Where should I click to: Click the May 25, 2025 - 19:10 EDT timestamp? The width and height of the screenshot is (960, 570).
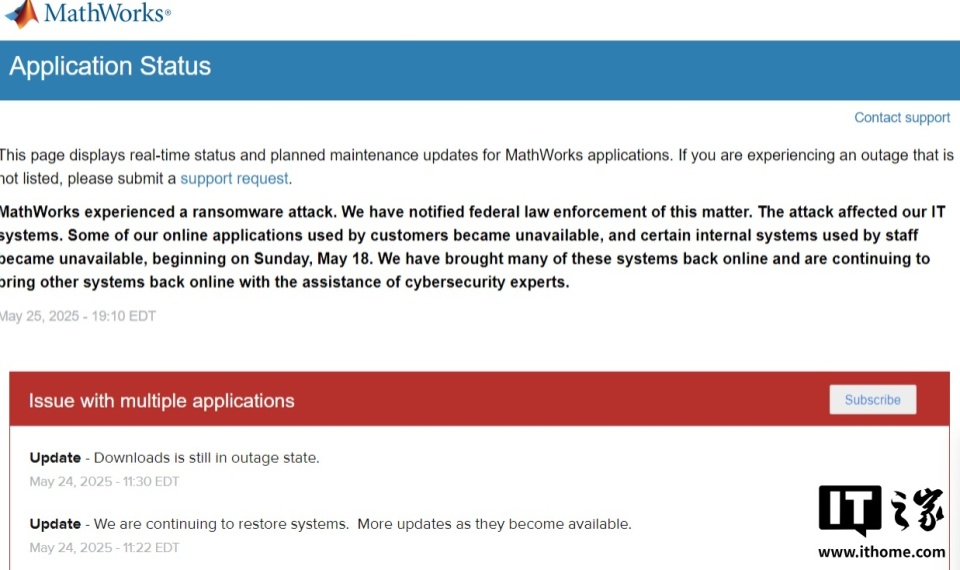(78, 316)
